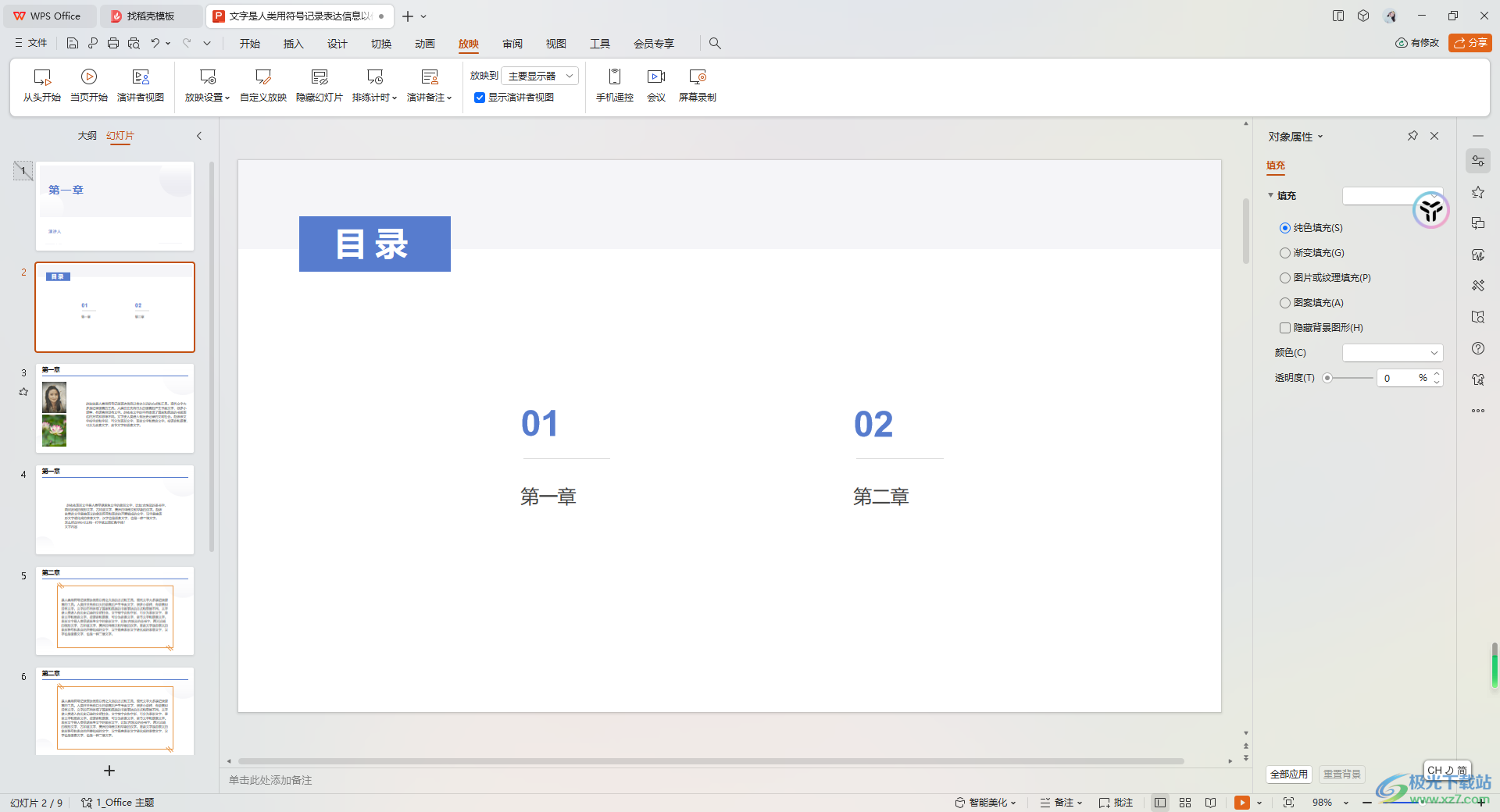
Task: Click the save icon in quick toolbar
Action: click(73, 44)
